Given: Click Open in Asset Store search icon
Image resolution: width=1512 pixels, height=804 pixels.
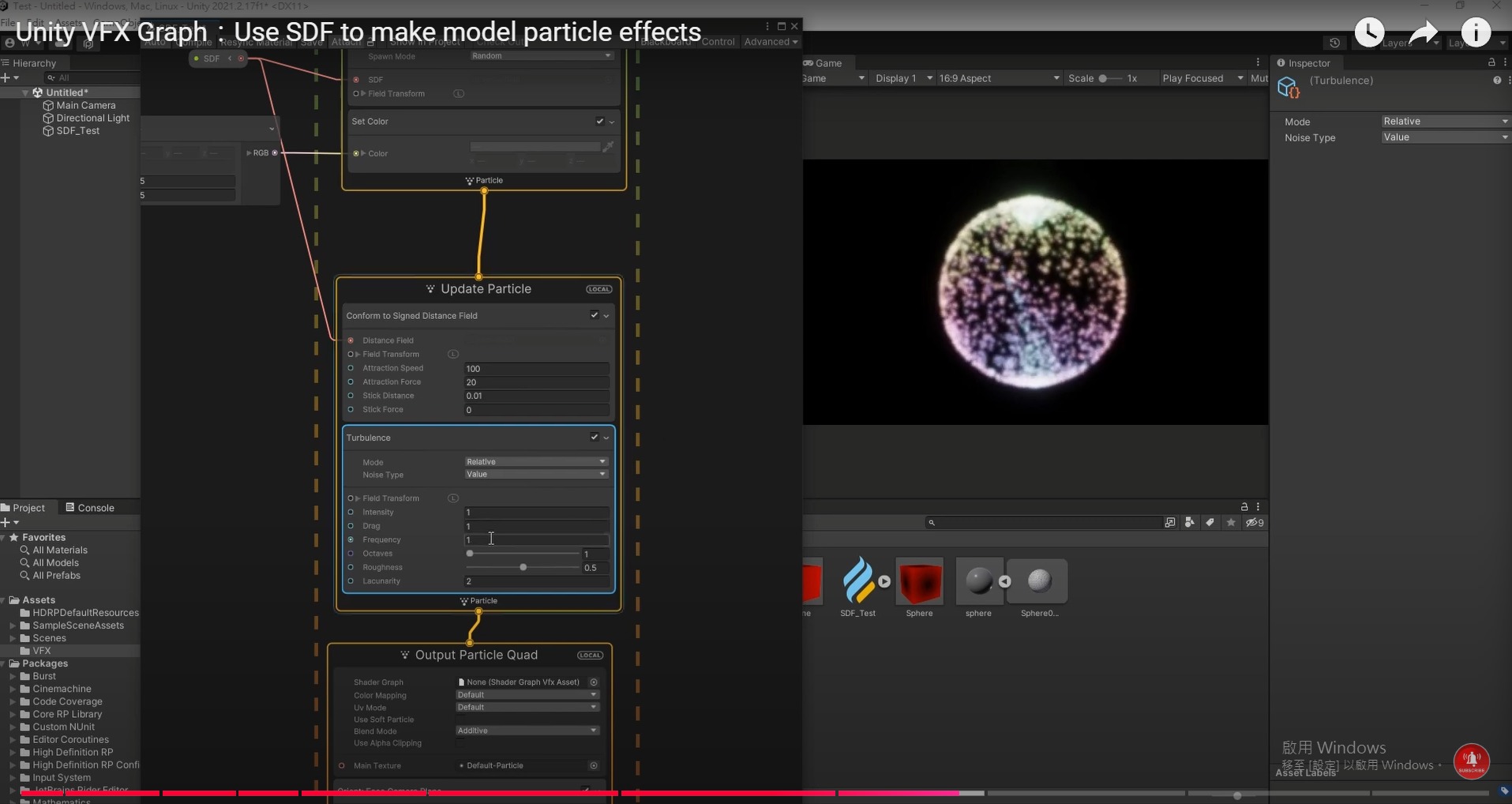Looking at the screenshot, I should pyautogui.click(x=1169, y=523).
